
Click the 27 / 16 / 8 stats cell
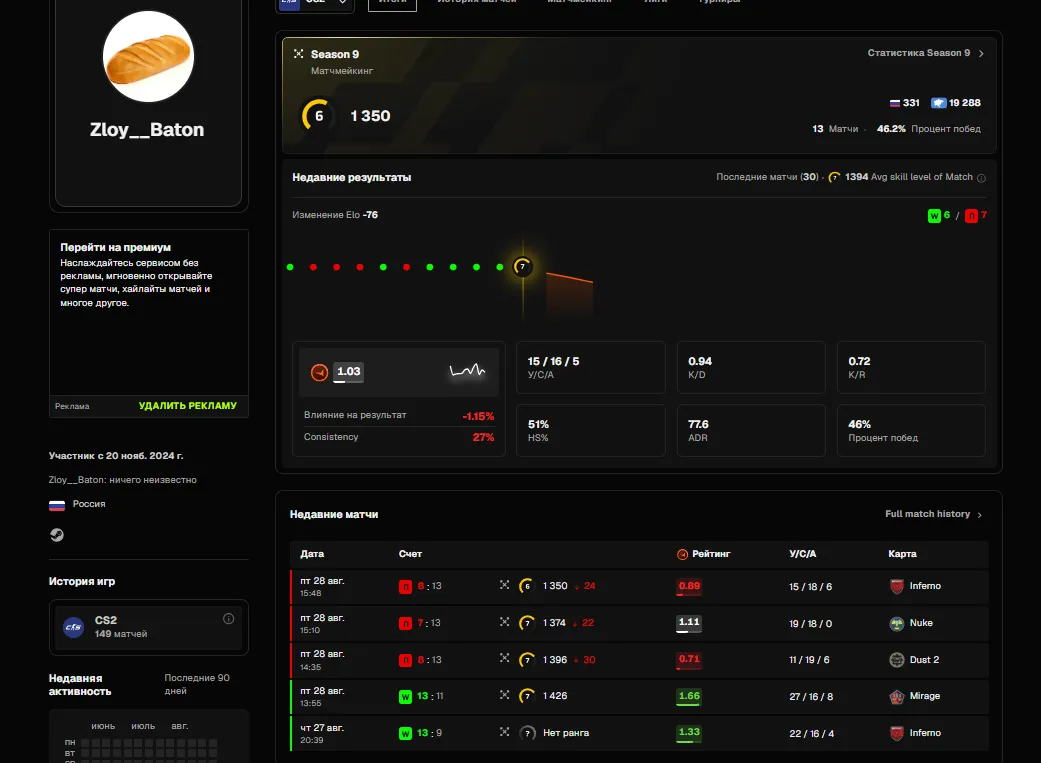811,697
